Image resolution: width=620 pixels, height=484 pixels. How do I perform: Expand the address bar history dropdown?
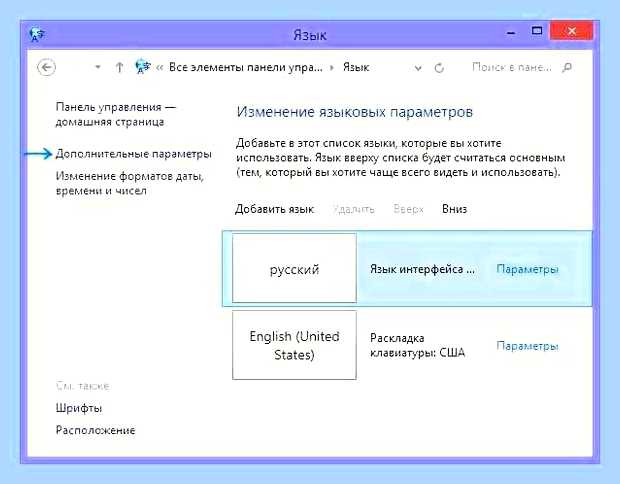tap(418, 68)
